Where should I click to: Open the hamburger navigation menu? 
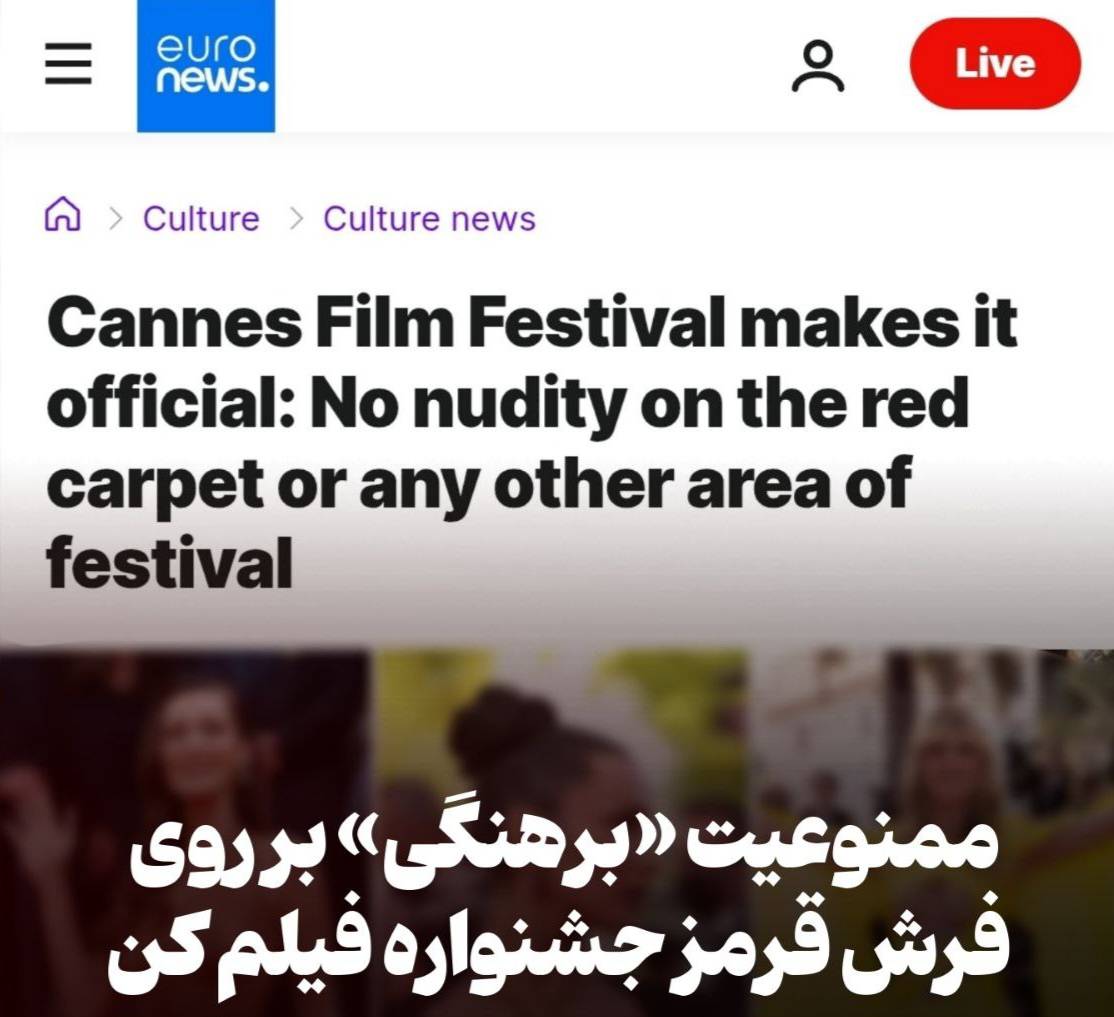point(68,63)
